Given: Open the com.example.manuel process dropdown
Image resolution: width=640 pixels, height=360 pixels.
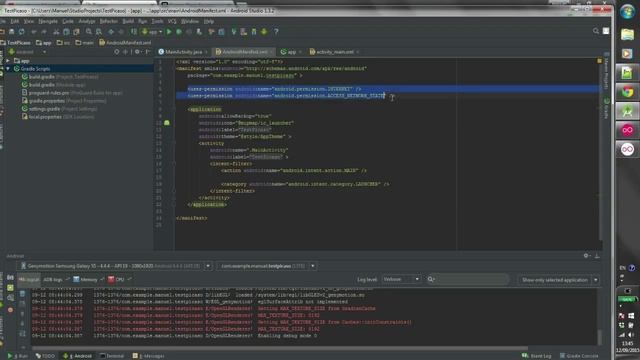Looking at the screenshot, I should point(313,266).
